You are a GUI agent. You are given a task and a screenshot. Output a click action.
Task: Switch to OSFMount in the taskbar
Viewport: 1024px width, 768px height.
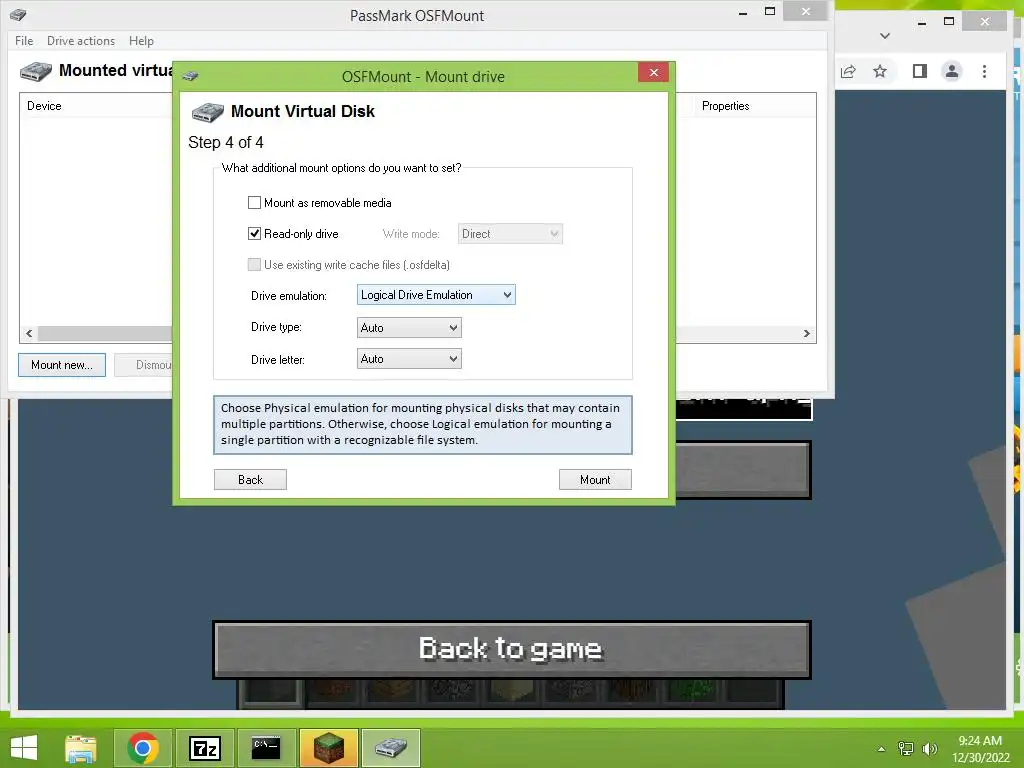click(391, 748)
